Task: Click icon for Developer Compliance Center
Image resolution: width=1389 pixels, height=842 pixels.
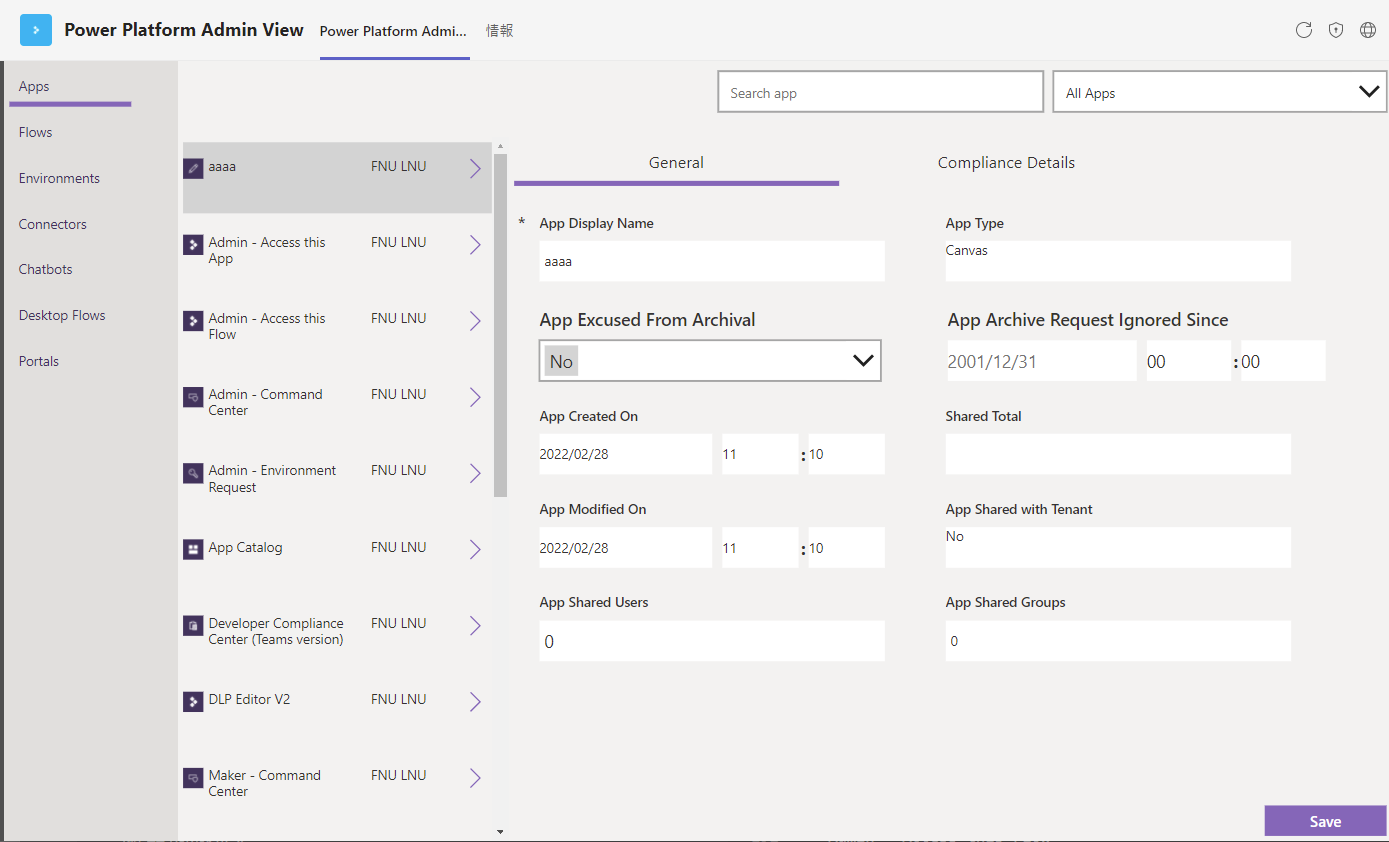Action: pos(193,625)
